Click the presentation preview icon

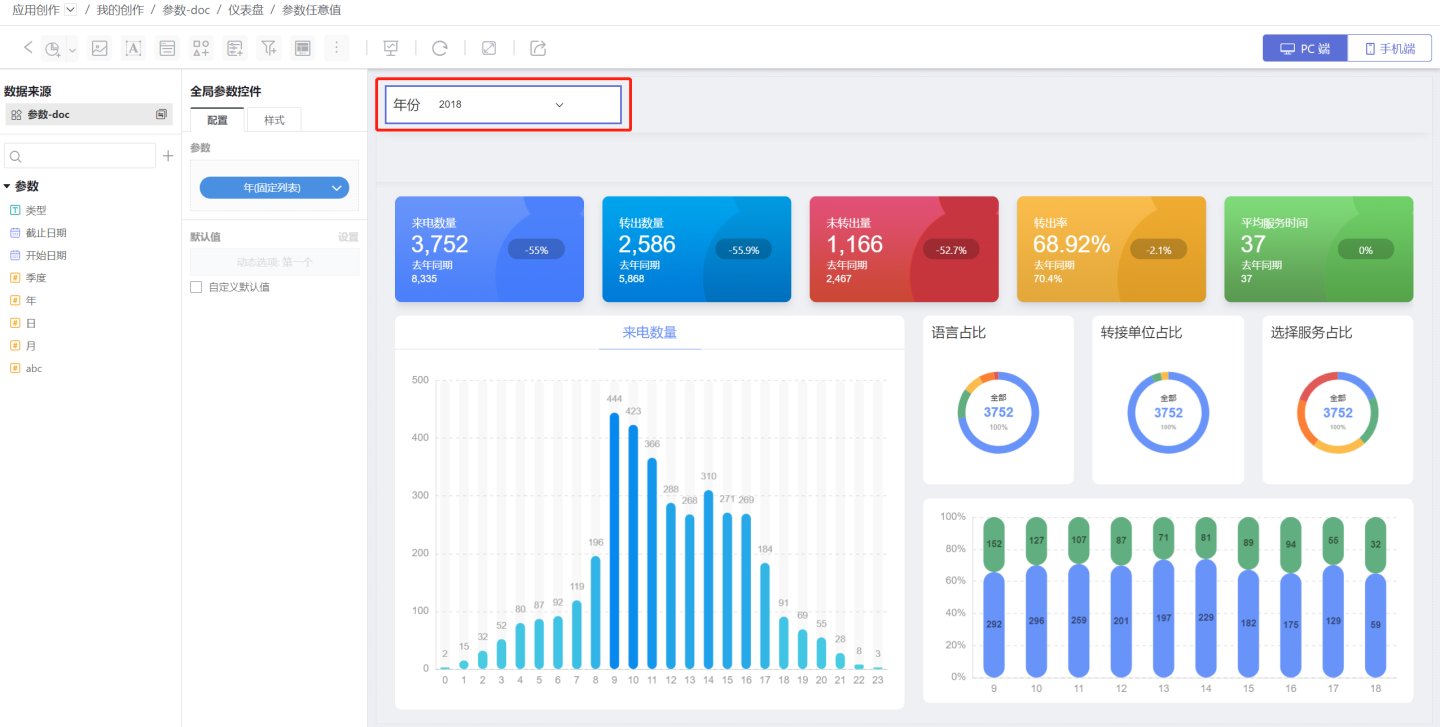pos(391,48)
